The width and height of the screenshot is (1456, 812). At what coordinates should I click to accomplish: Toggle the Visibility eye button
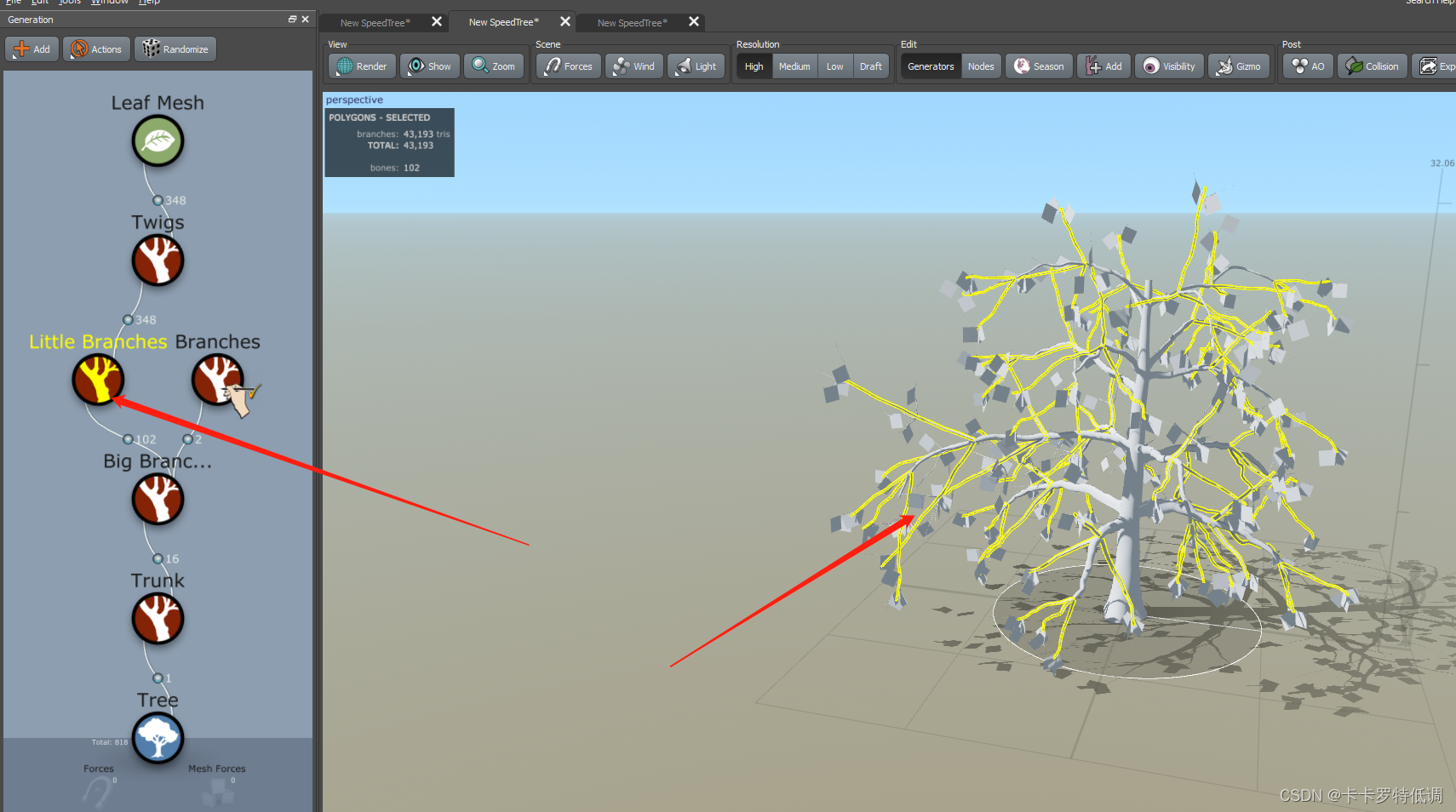pyautogui.click(x=1169, y=66)
